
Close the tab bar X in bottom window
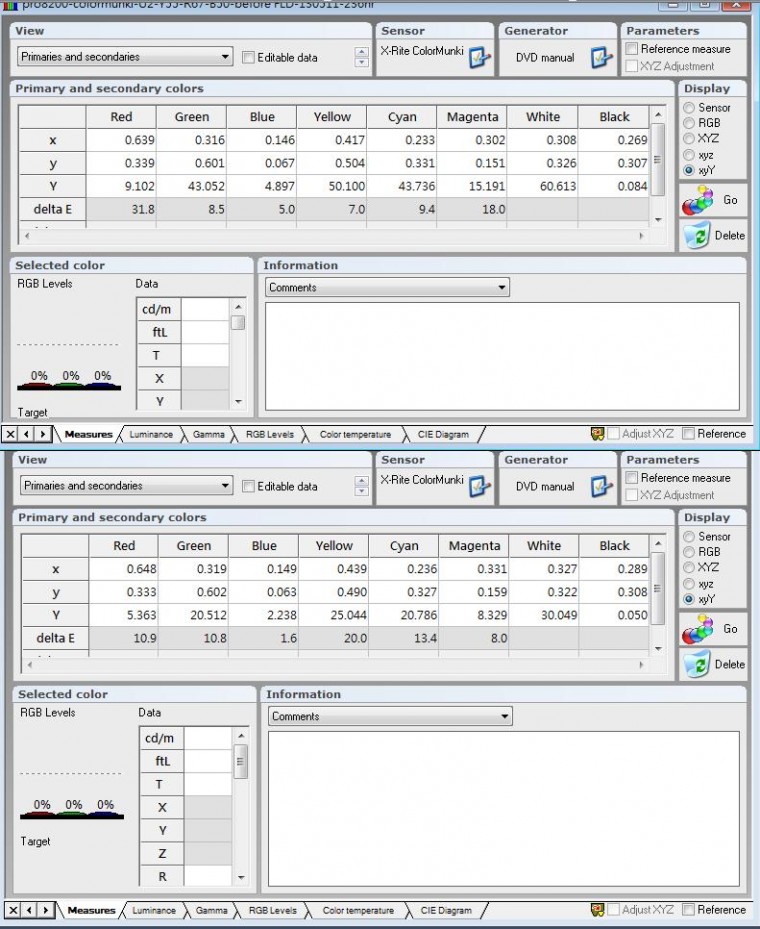pos(13,910)
